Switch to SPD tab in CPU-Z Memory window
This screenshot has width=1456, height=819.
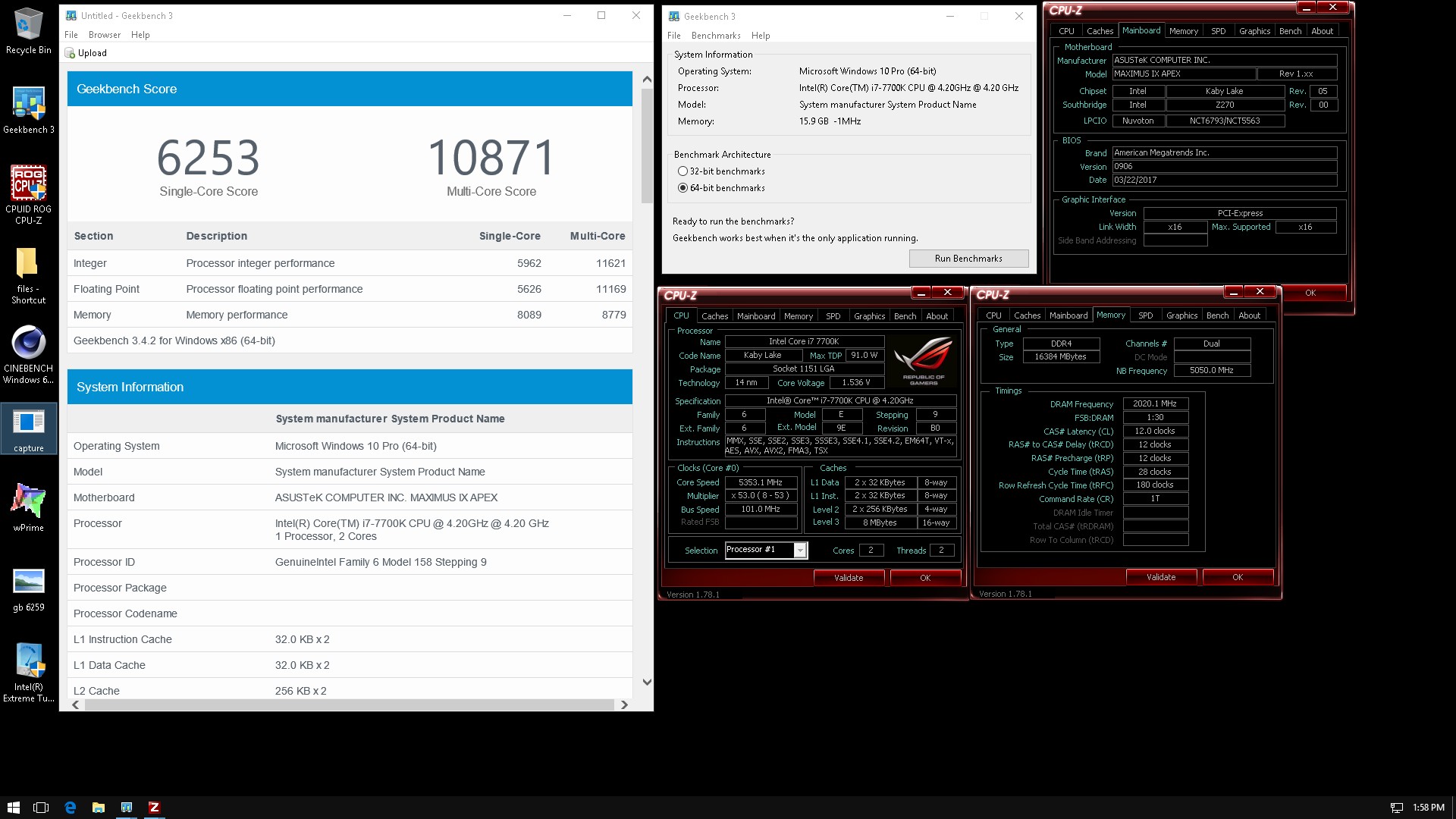pyautogui.click(x=1145, y=315)
